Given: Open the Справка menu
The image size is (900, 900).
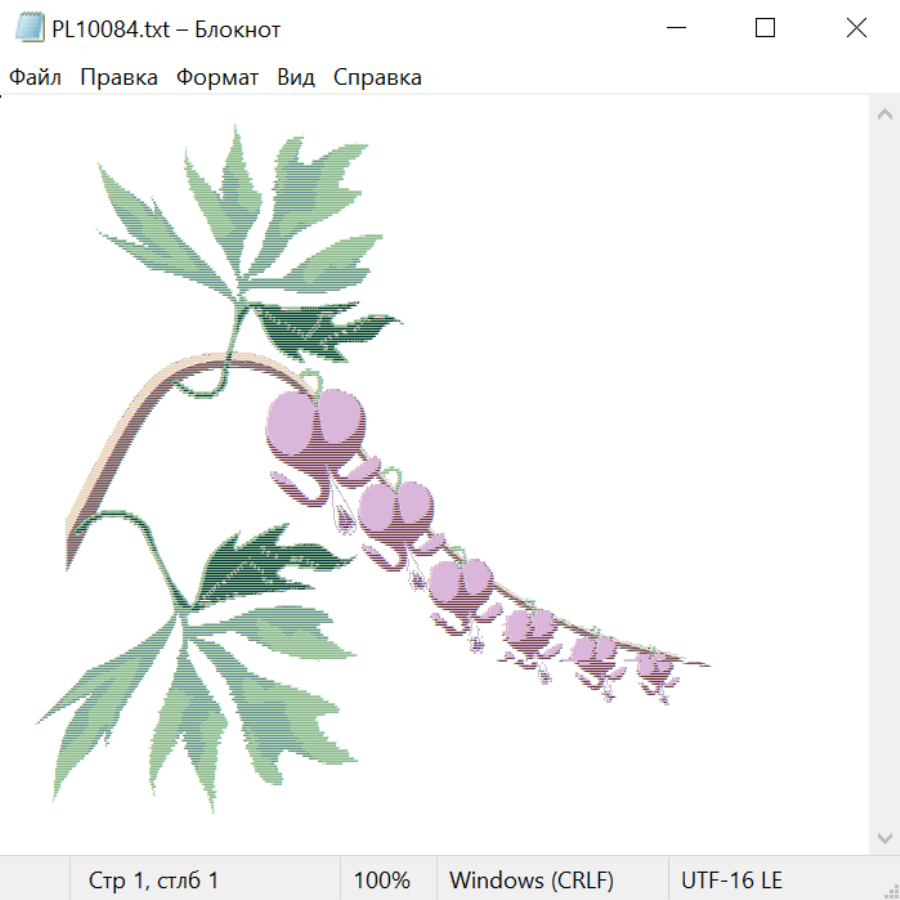Looking at the screenshot, I should (x=377, y=77).
